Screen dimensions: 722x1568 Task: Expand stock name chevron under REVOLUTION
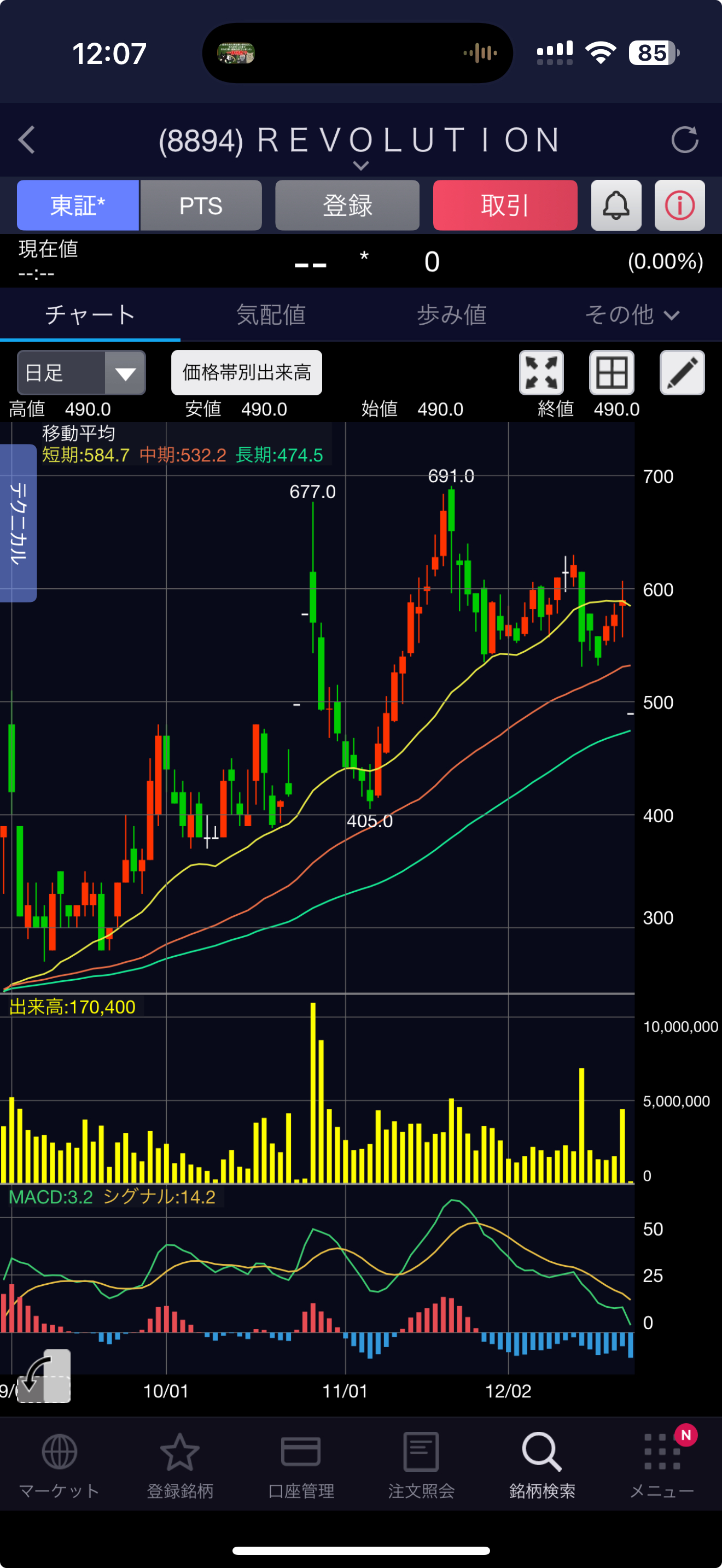point(361,166)
